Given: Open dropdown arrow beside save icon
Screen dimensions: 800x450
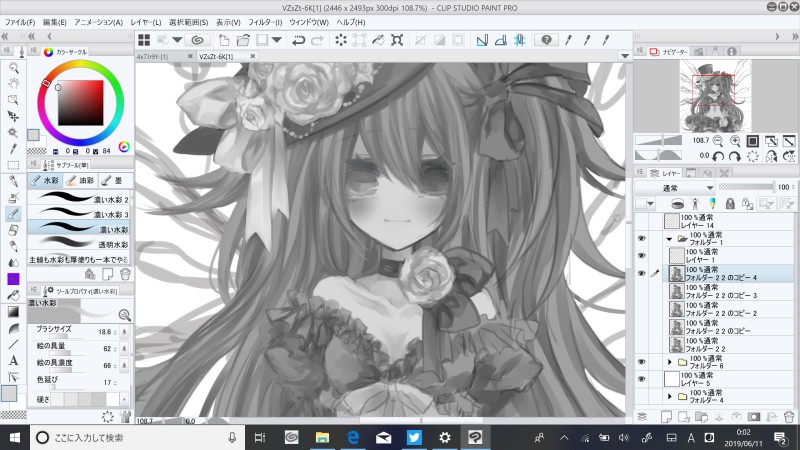Looking at the screenshot, I should (x=277, y=40).
